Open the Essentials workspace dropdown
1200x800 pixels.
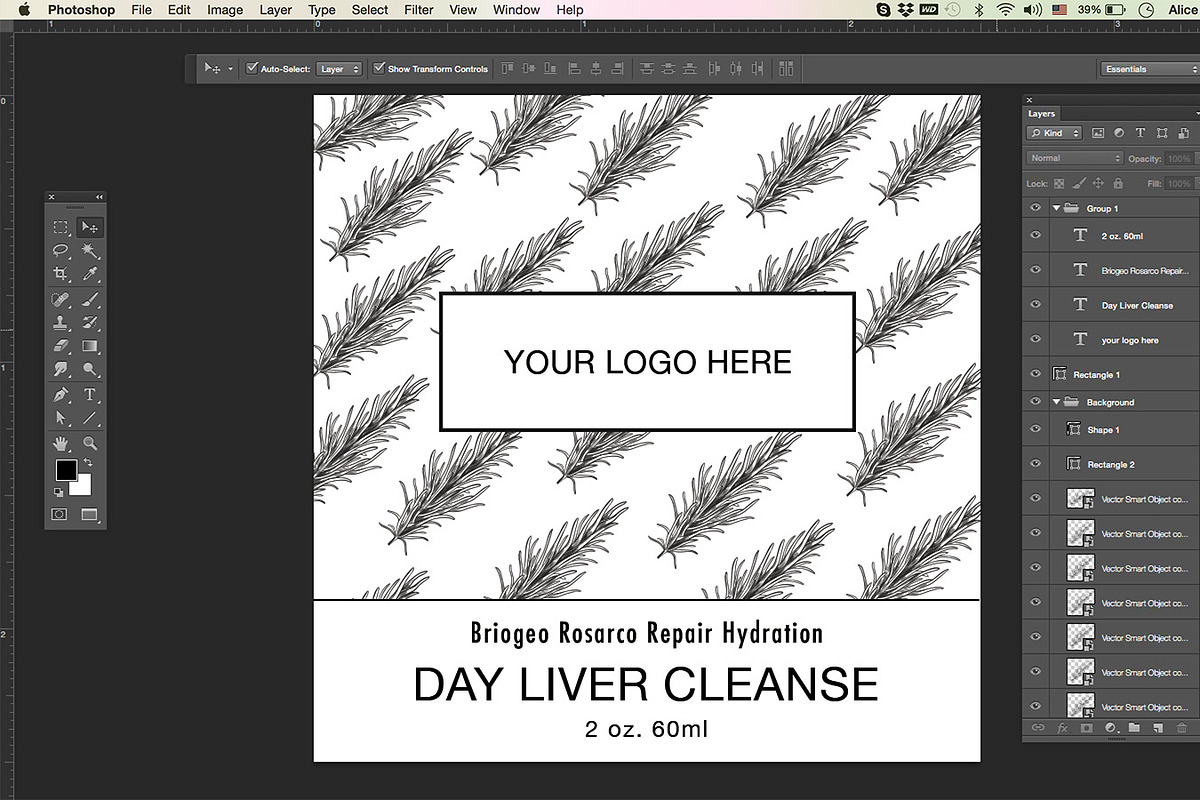pyautogui.click(x=1148, y=69)
